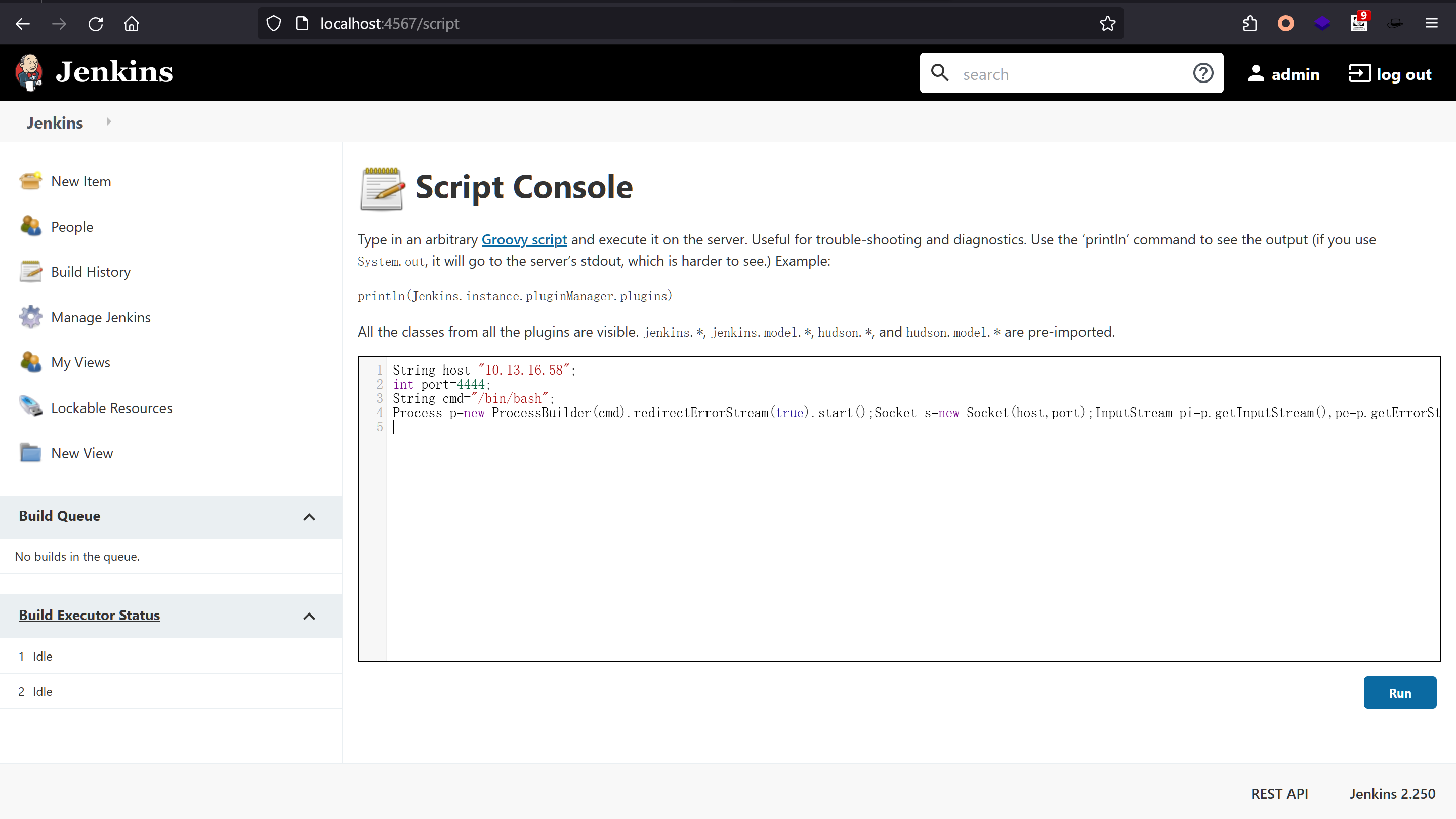
Task: Click executor 1 Idle row
Action: 171,656
